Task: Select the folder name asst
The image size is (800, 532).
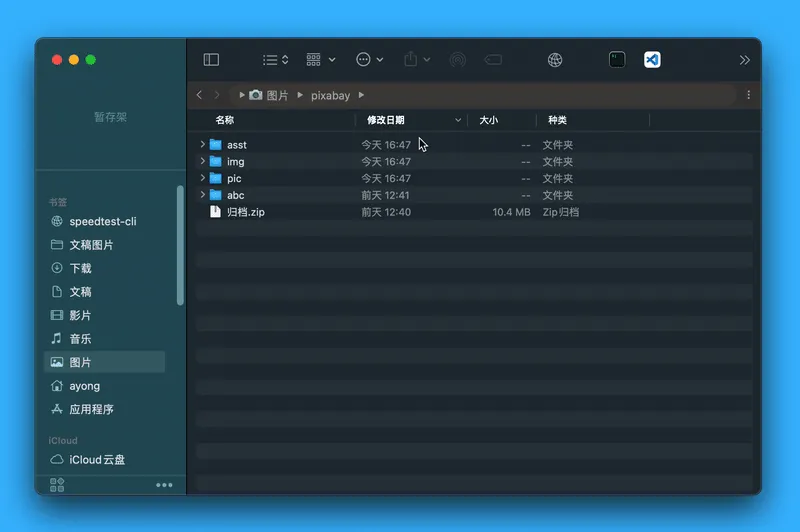Action: (237, 145)
